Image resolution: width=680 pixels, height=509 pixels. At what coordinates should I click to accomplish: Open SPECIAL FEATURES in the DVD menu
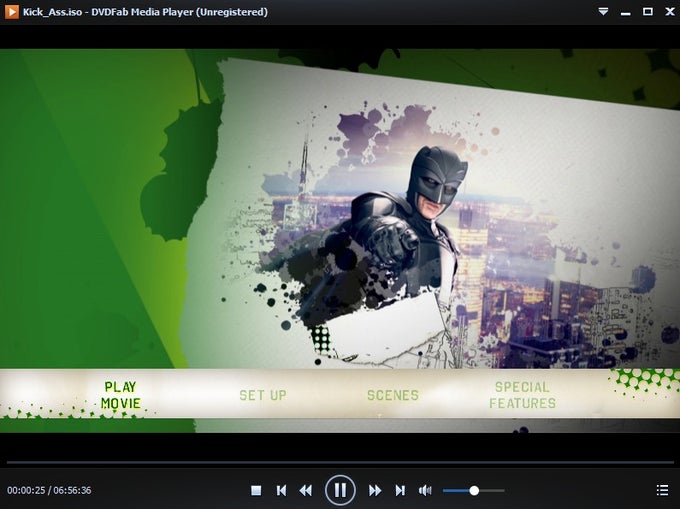(x=523, y=395)
